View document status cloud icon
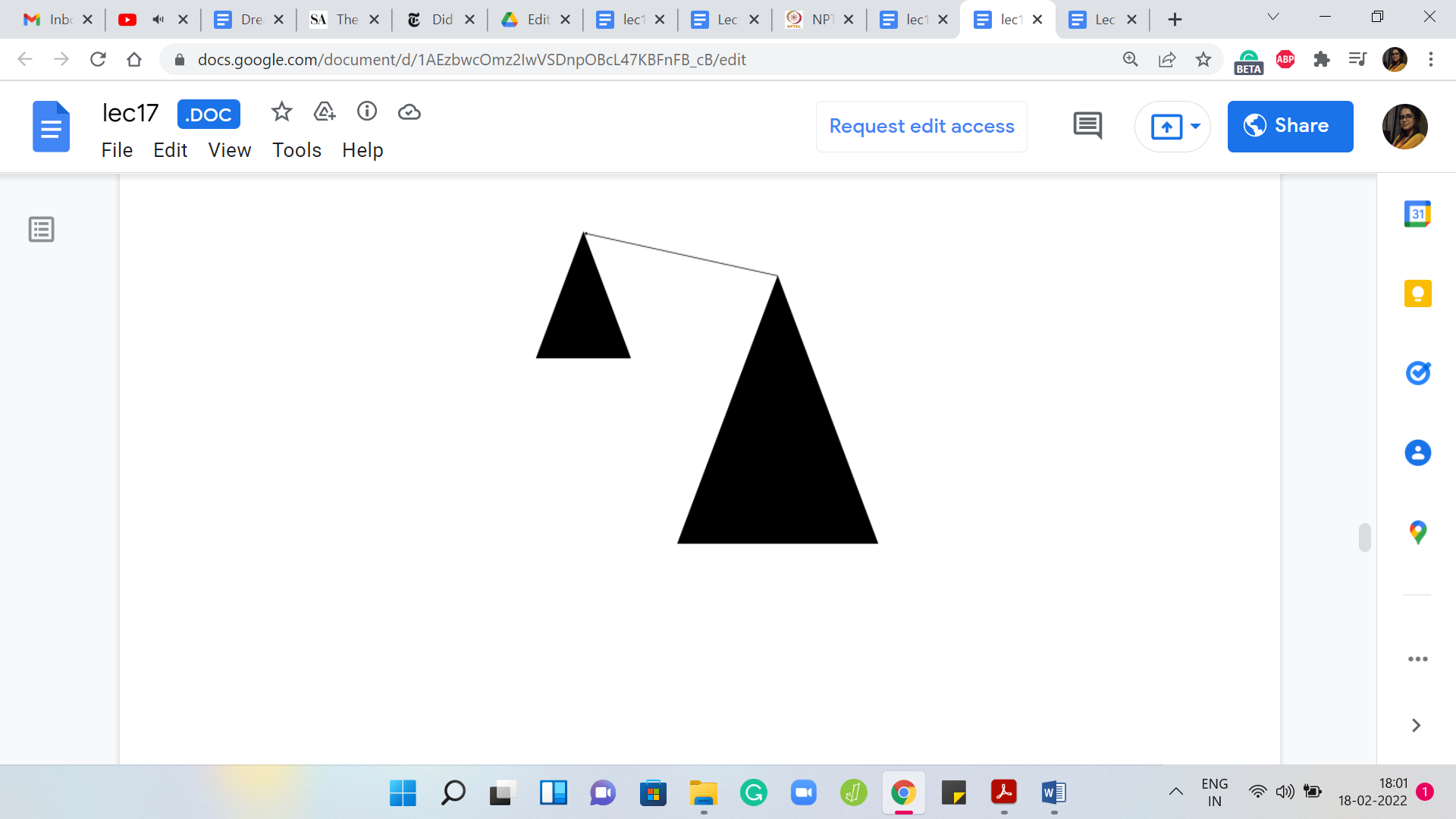The image size is (1456, 819). [x=409, y=112]
